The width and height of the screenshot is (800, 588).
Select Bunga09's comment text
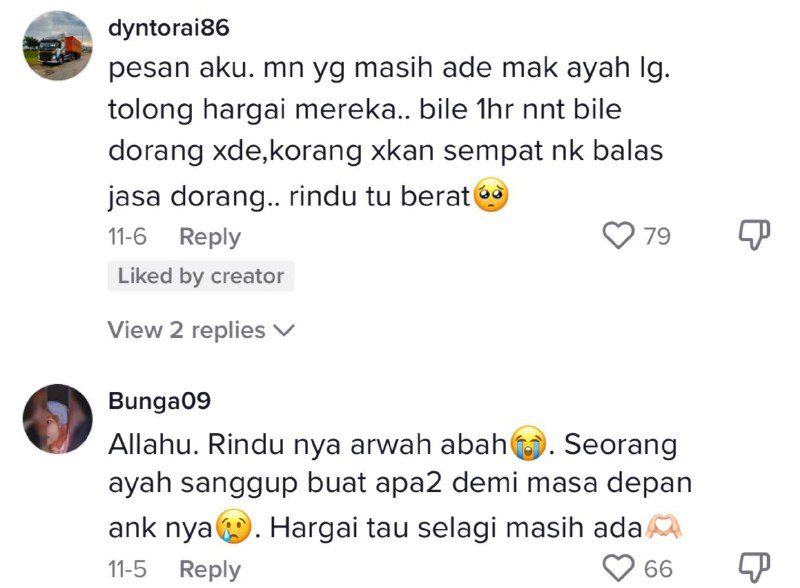(x=400, y=485)
